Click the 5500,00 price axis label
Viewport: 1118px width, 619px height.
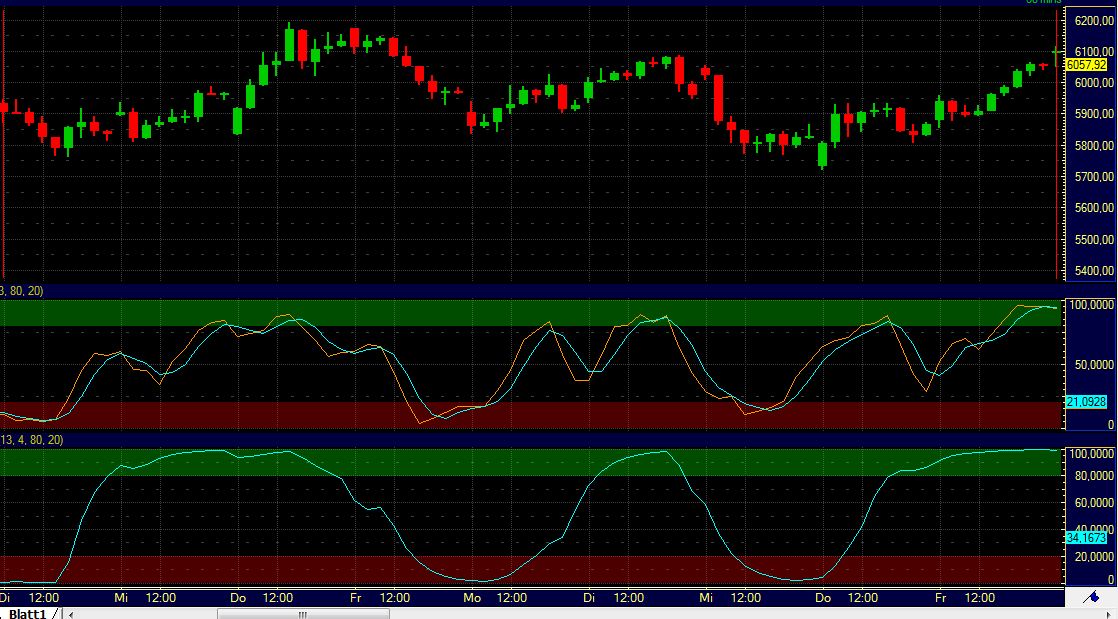pos(1093,240)
